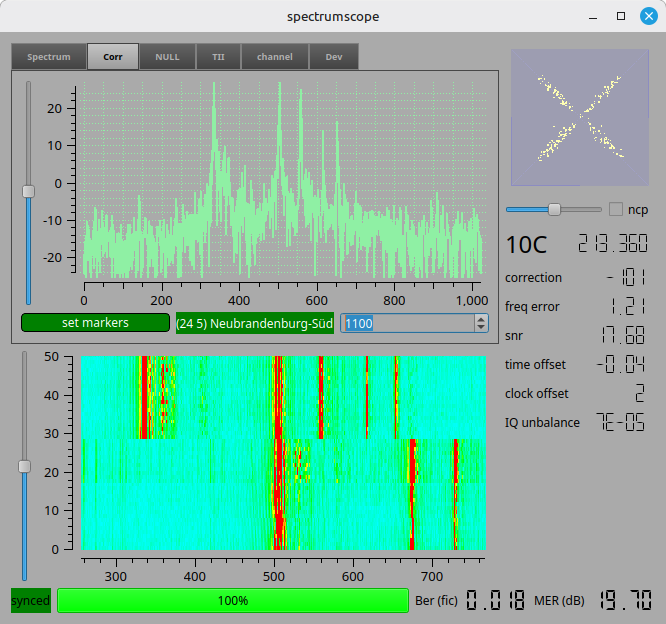Click the waterfall vertical slider handle
The width and height of the screenshot is (666, 624).
click(24, 466)
